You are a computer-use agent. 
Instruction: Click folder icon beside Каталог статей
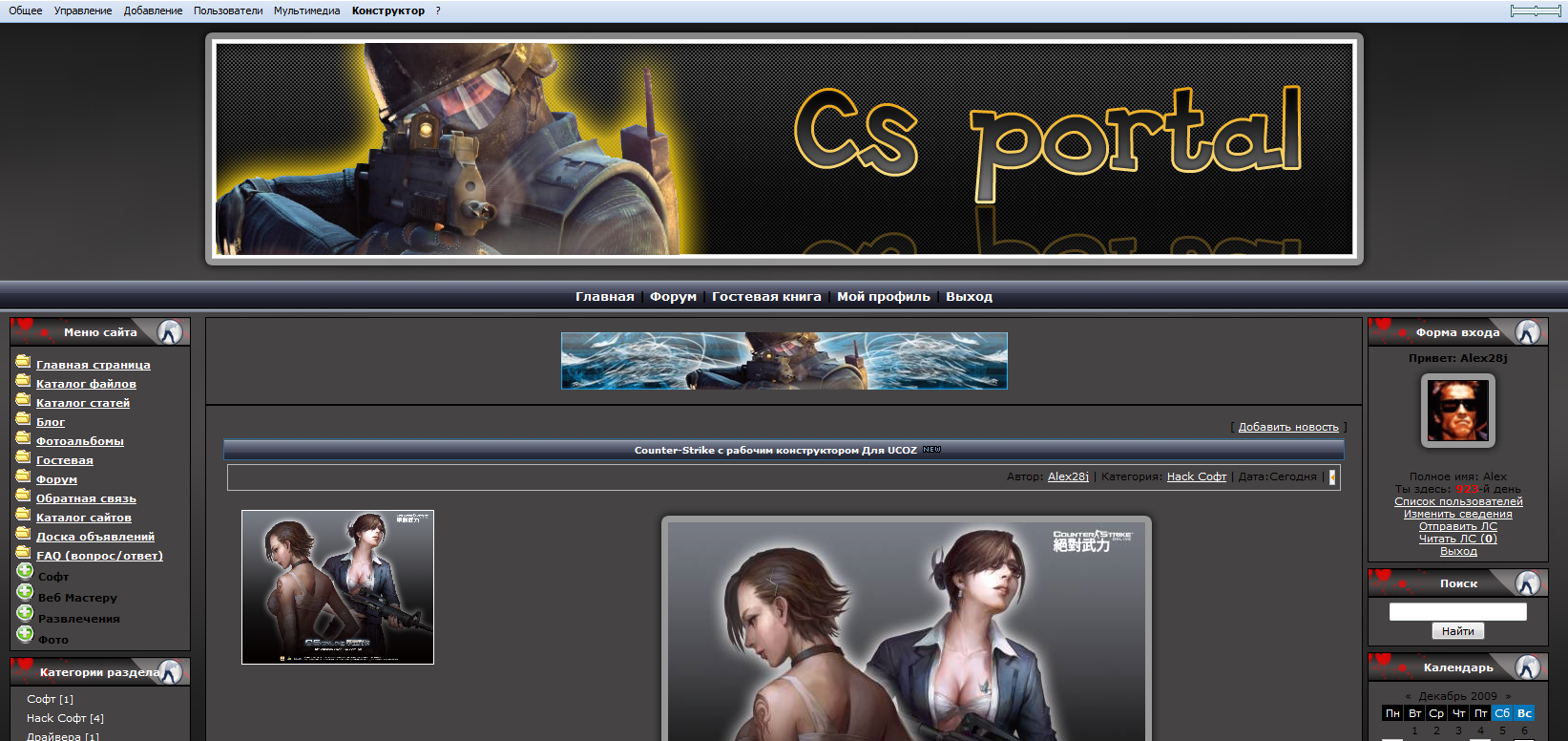[23, 400]
